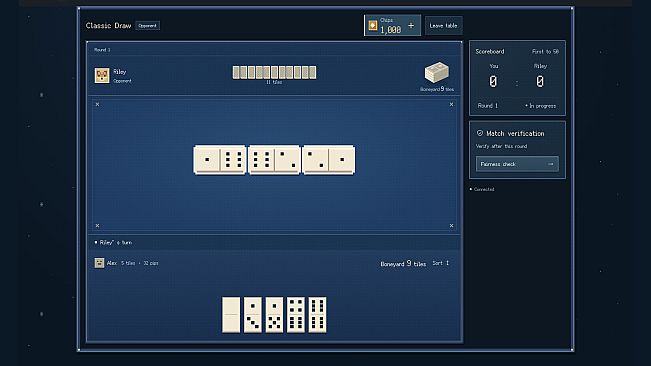
Task: Click the Riley's turn status text
Action: [116, 242]
